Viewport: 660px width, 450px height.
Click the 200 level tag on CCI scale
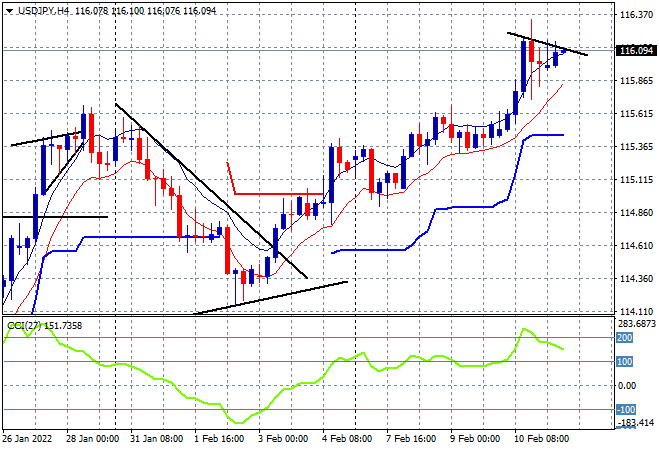625,338
